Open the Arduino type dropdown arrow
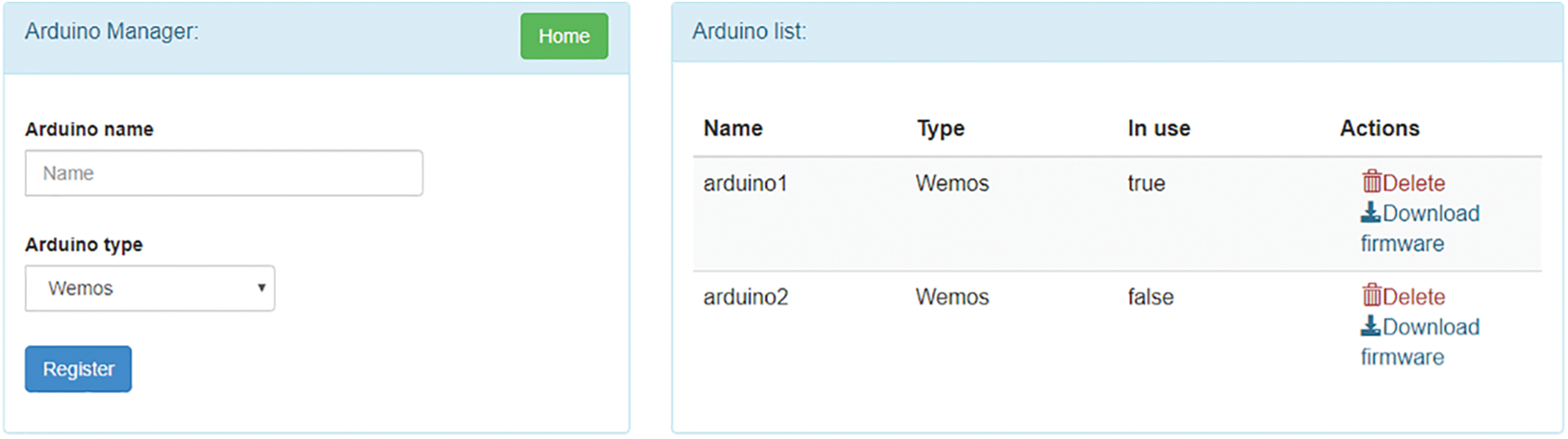The image size is (1568, 439). pyautogui.click(x=261, y=288)
